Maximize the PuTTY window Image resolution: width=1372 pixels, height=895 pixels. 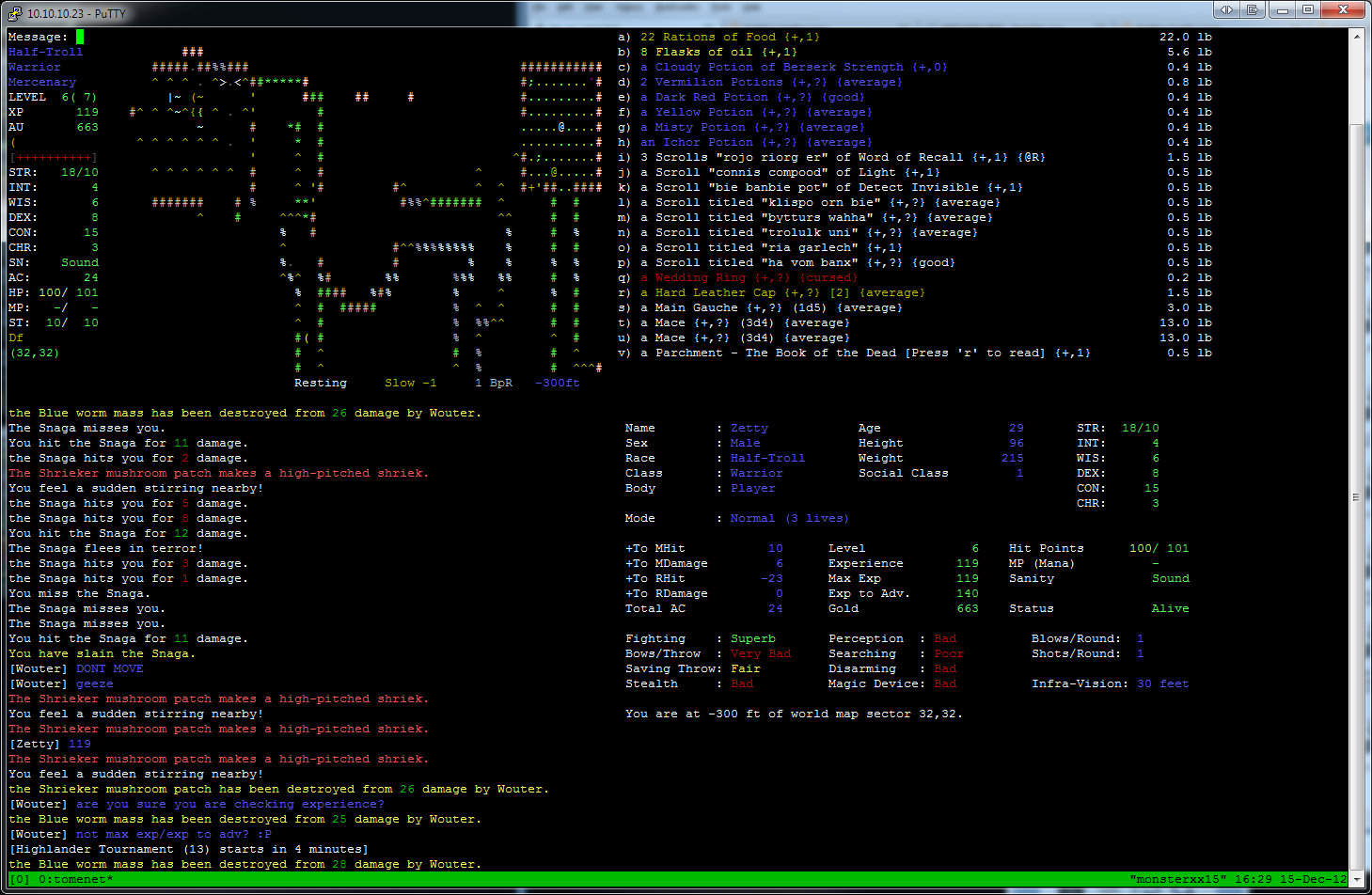1308,9
